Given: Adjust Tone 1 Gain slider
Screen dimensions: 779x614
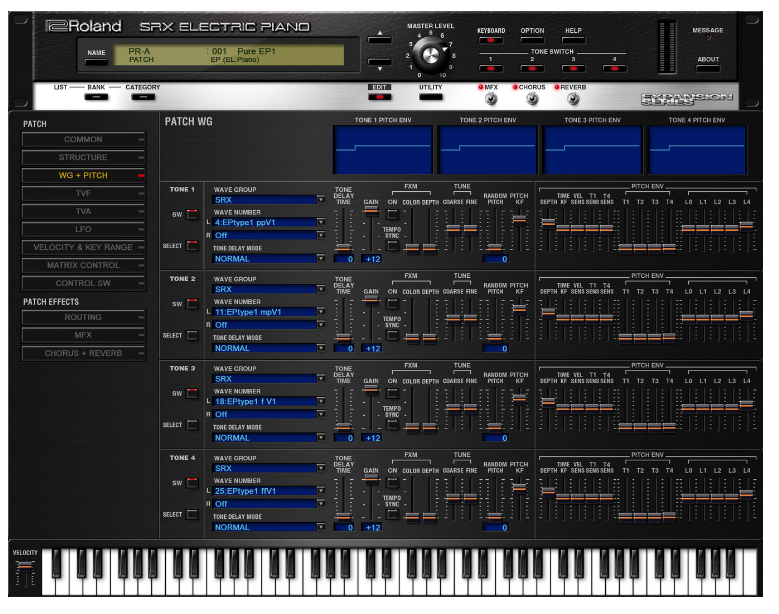Looking at the screenshot, I should coord(371,211).
